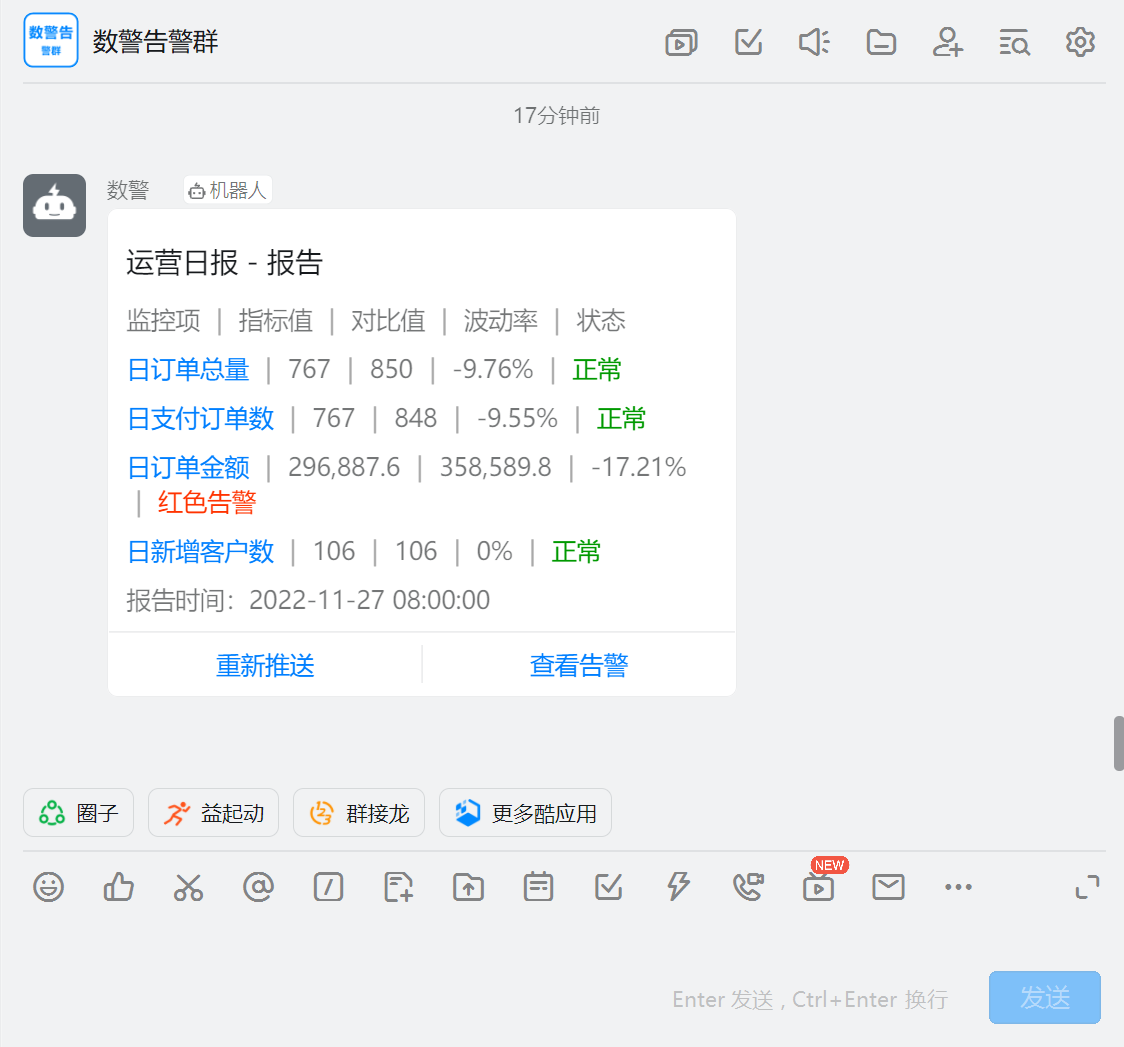Mention a member using the @ icon

pos(258,887)
